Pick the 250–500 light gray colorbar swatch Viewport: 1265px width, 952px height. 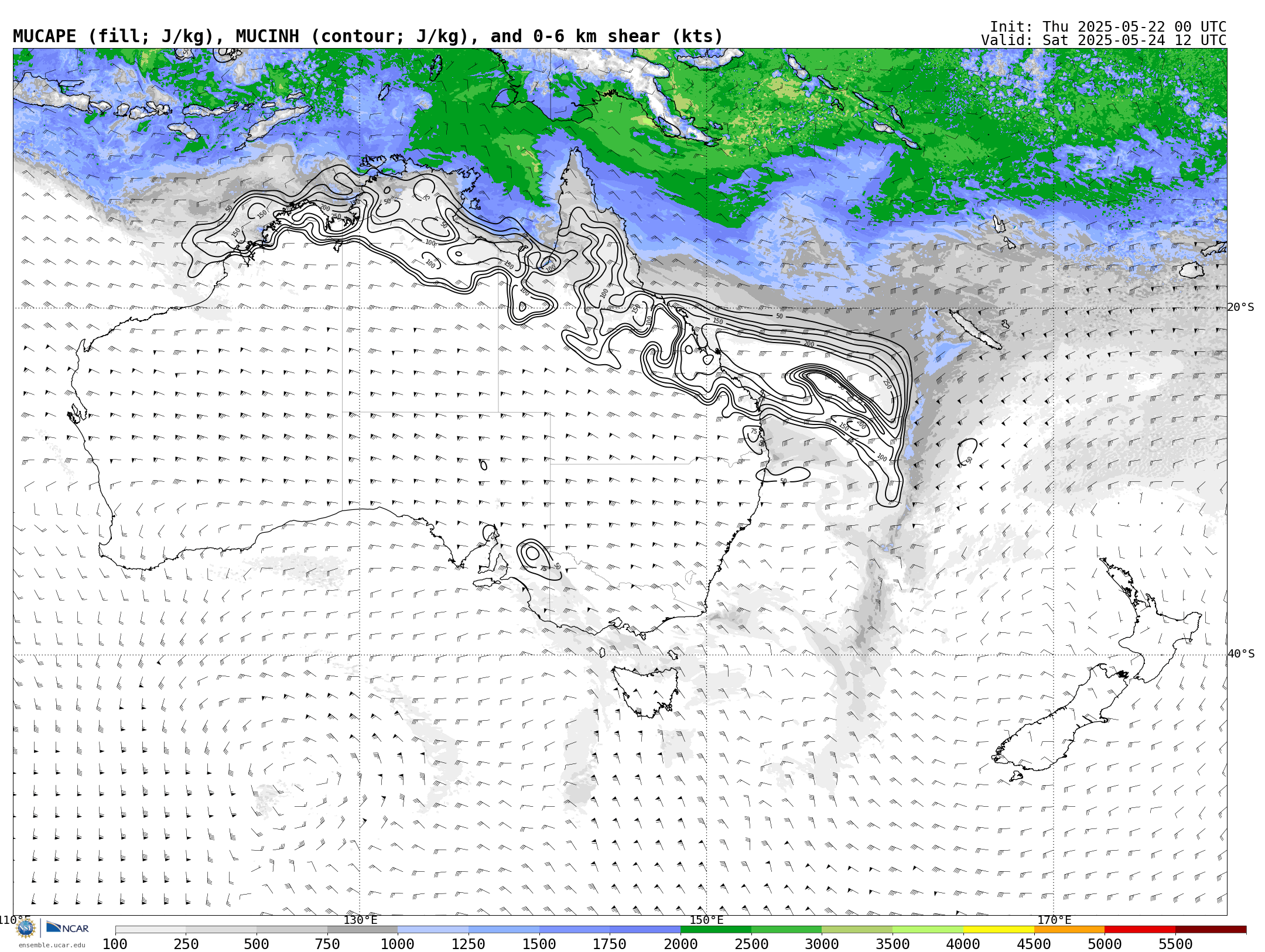[221, 930]
